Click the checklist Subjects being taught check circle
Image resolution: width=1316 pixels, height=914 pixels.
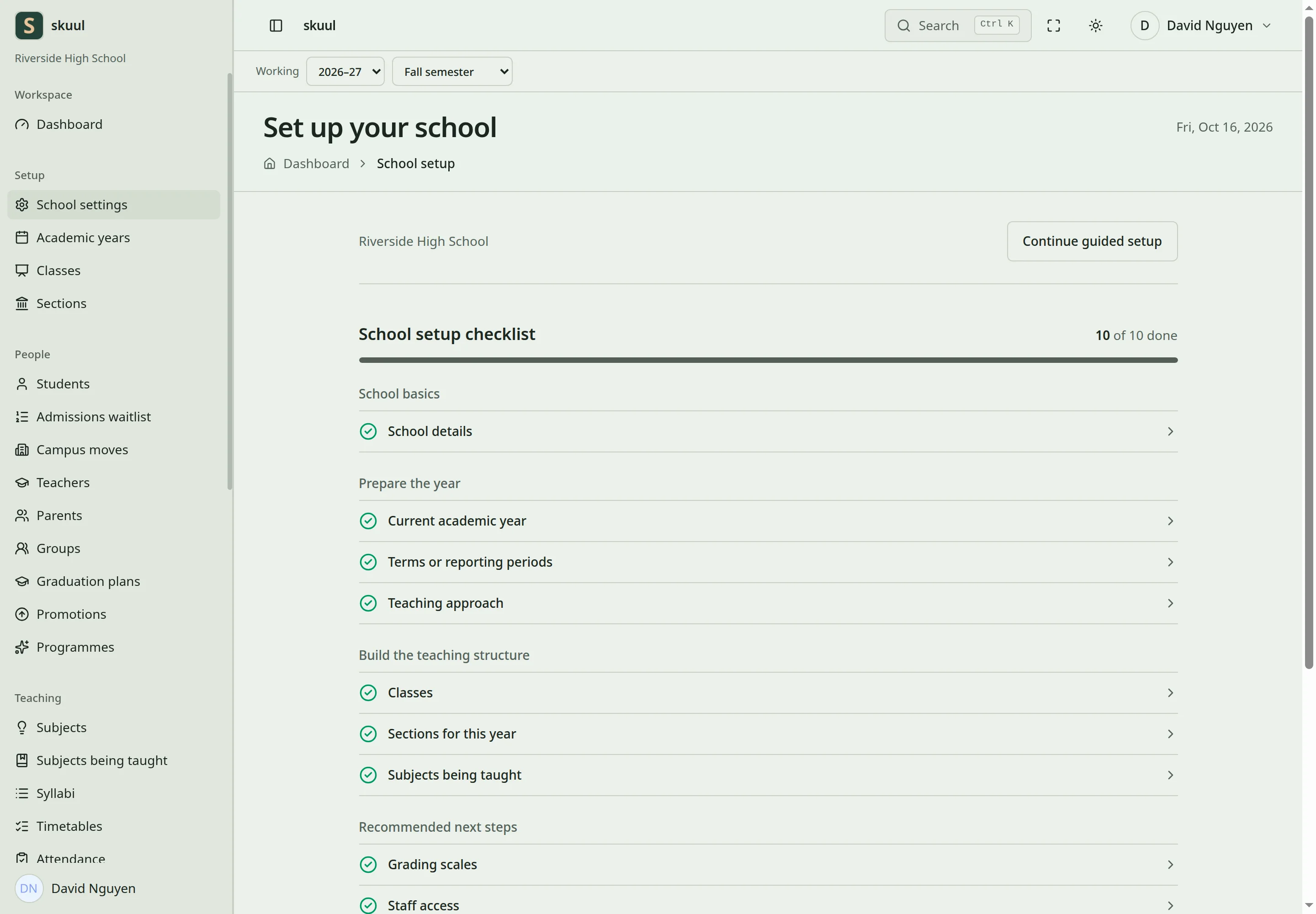368,776
